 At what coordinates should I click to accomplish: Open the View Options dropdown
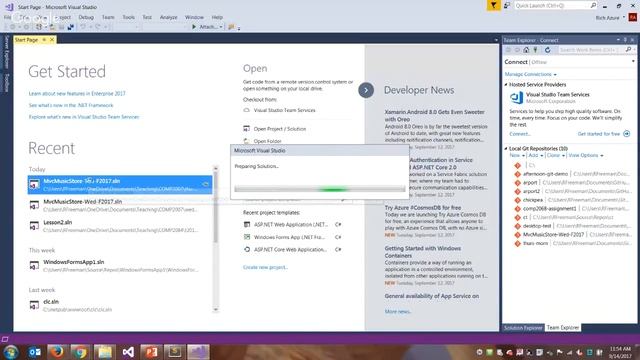[585, 156]
